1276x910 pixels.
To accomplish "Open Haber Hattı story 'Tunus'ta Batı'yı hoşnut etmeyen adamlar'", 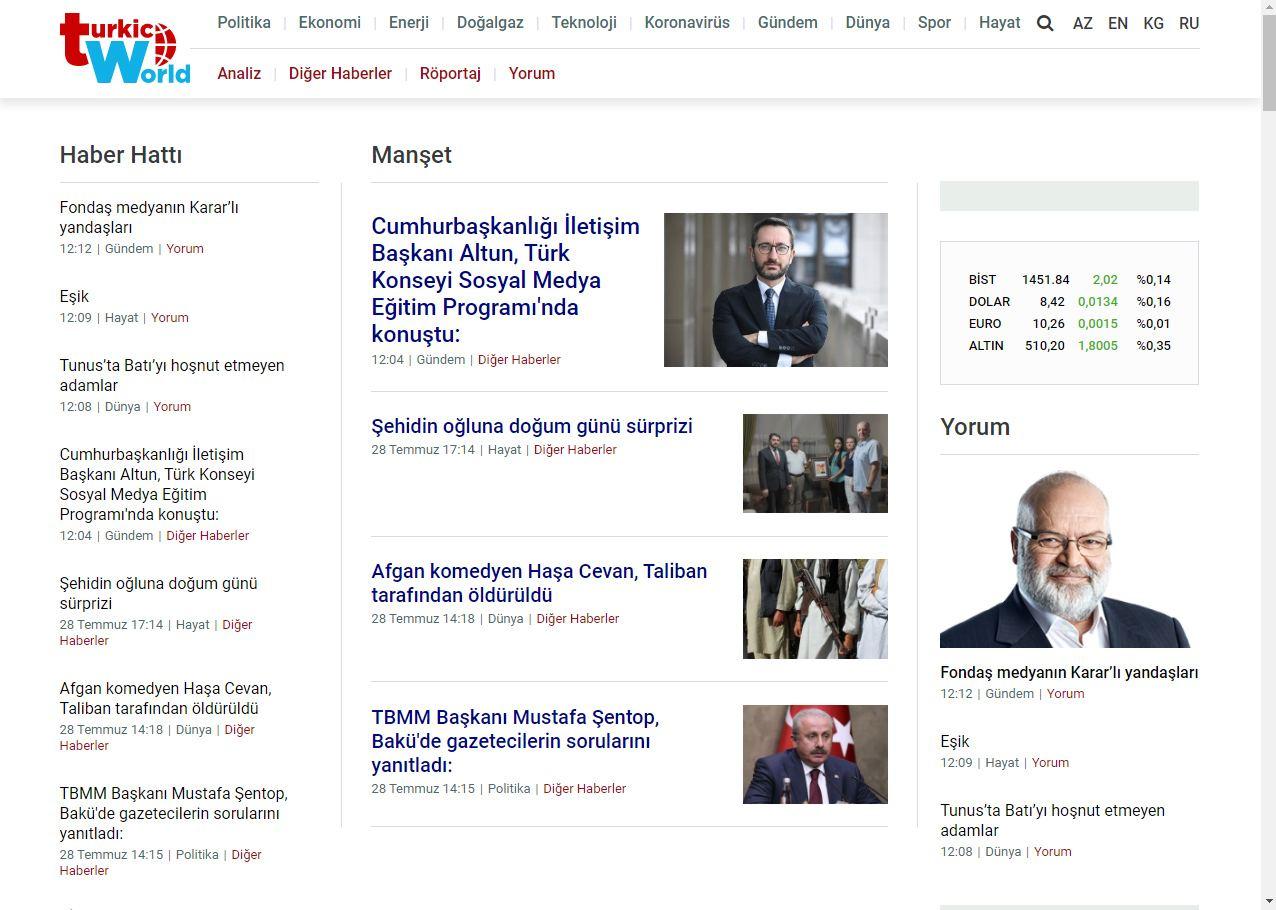I will tap(172, 375).
